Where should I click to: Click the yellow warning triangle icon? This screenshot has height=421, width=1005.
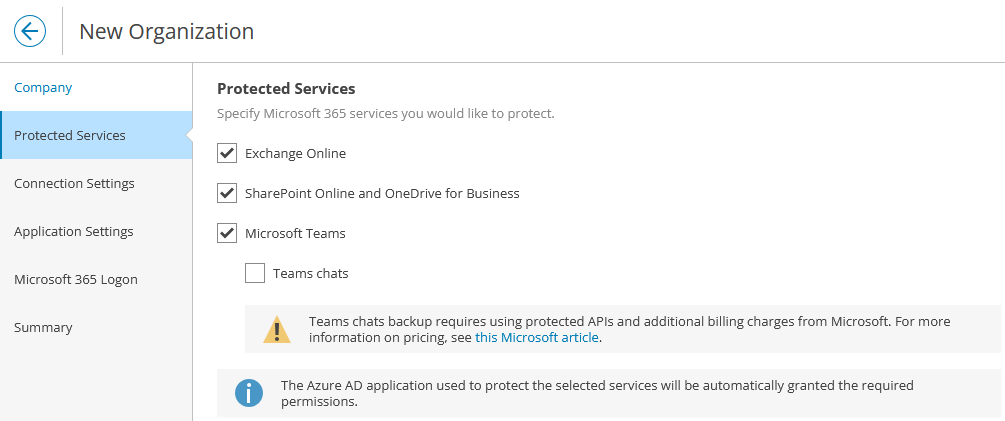pos(277,329)
